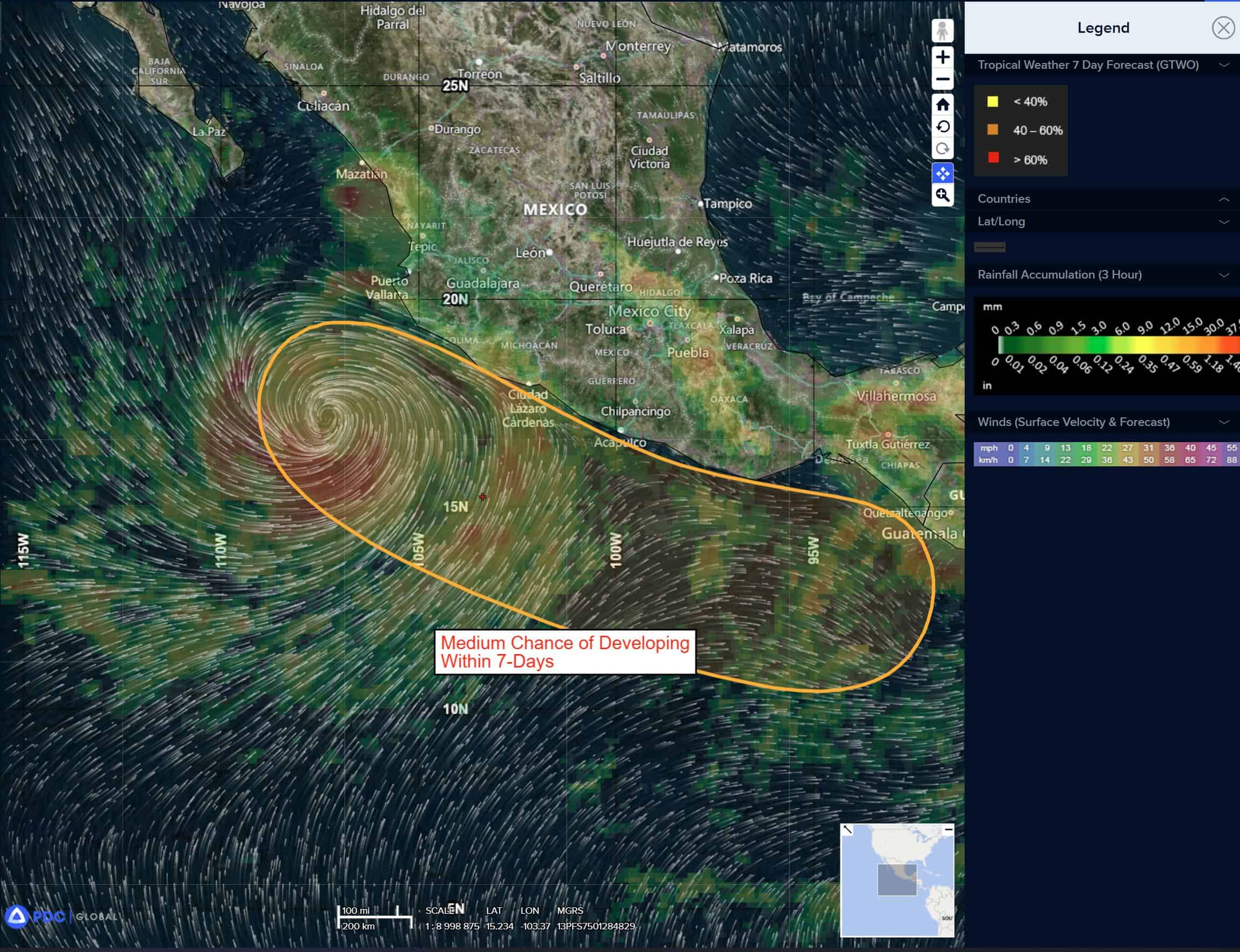Click the Medium Chance of Developing label
This screenshot has width=1240, height=952.
[564, 652]
